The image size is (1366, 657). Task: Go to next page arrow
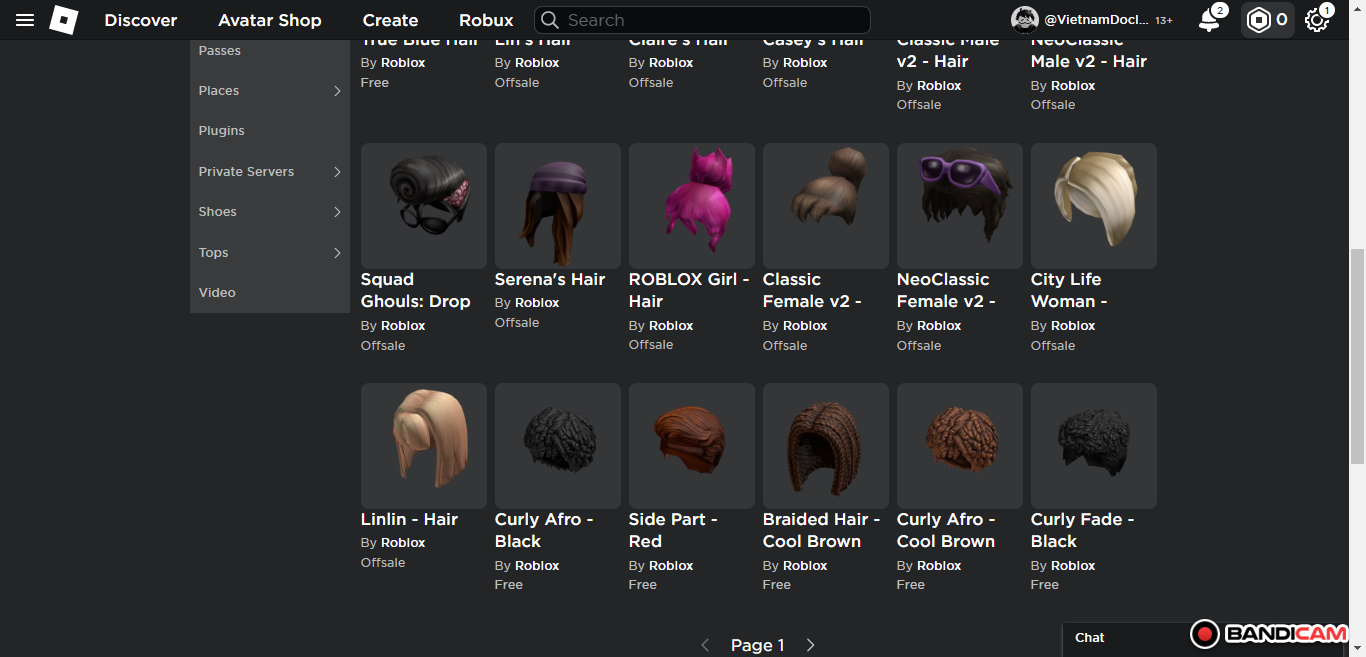(x=810, y=645)
